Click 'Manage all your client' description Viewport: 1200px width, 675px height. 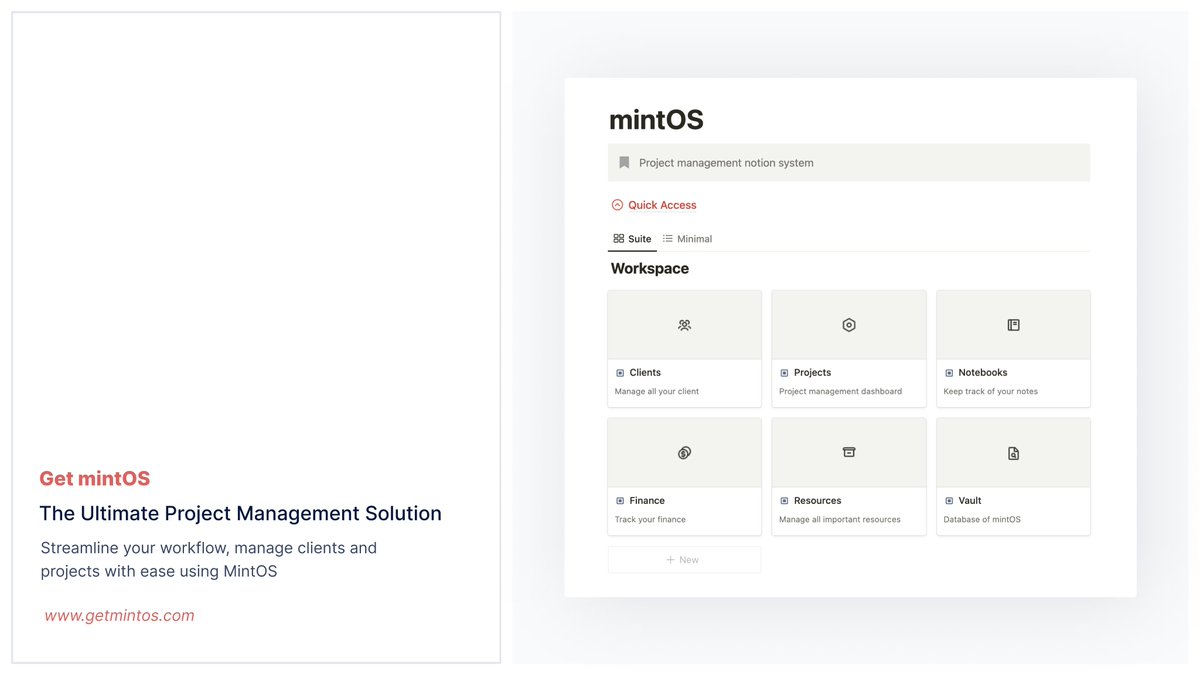pos(657,392)
